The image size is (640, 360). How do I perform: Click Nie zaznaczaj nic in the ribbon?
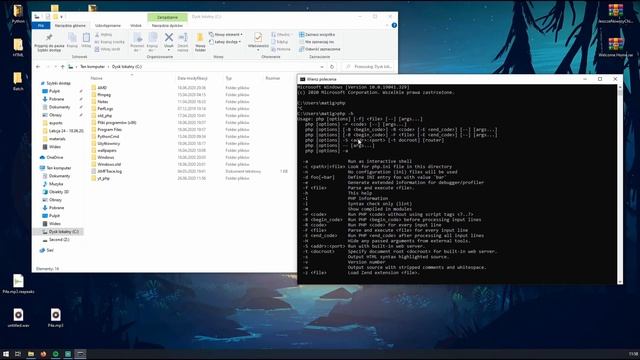(316, 42)
